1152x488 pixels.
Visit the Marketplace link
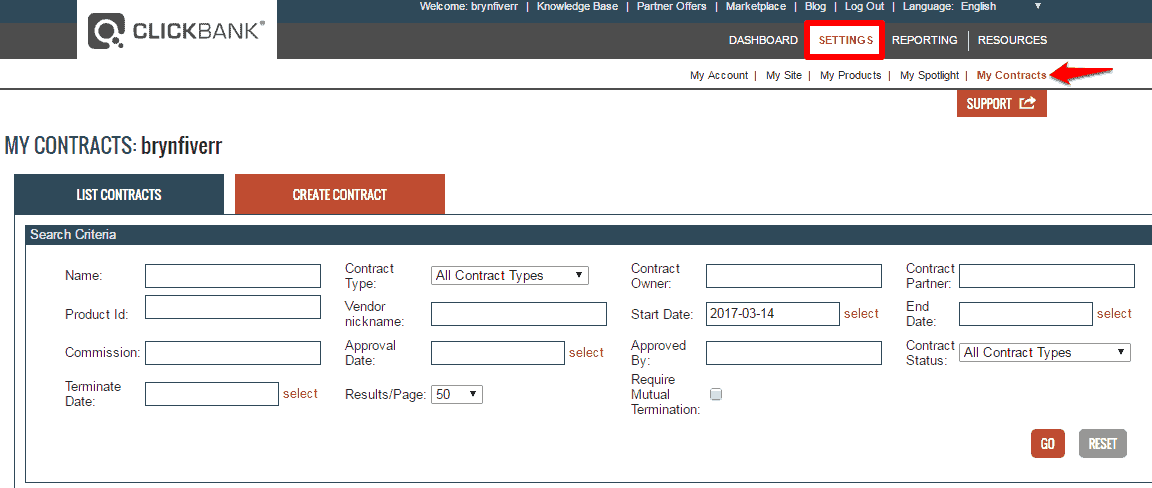point(755,7)
